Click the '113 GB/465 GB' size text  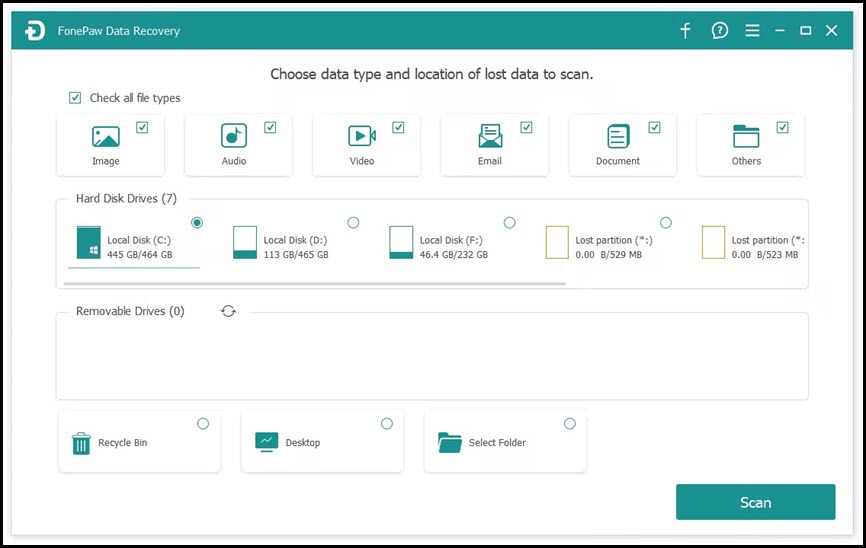296,255
